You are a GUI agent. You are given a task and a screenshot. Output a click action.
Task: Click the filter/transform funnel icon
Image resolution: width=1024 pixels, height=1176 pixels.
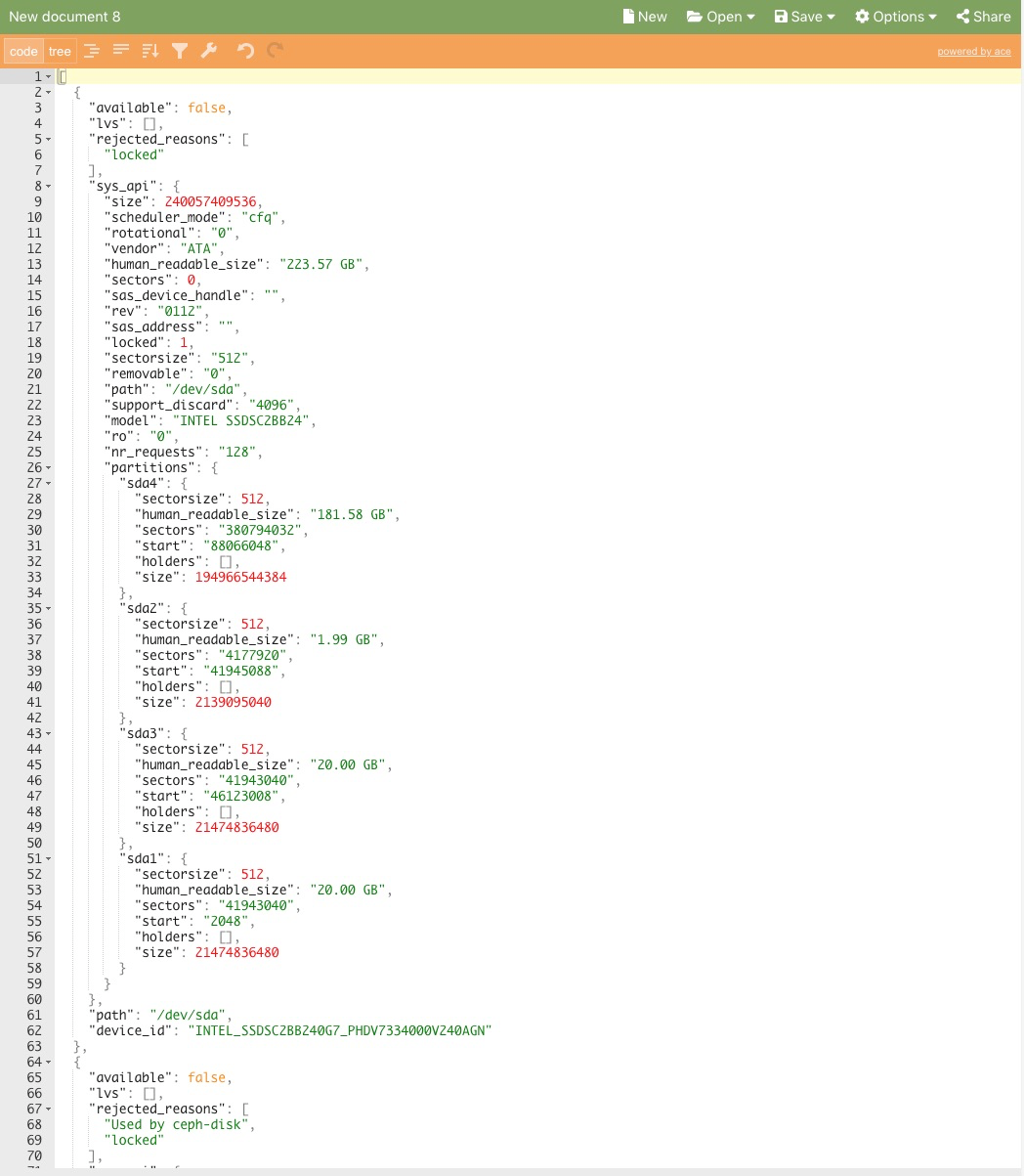(180, 51)
